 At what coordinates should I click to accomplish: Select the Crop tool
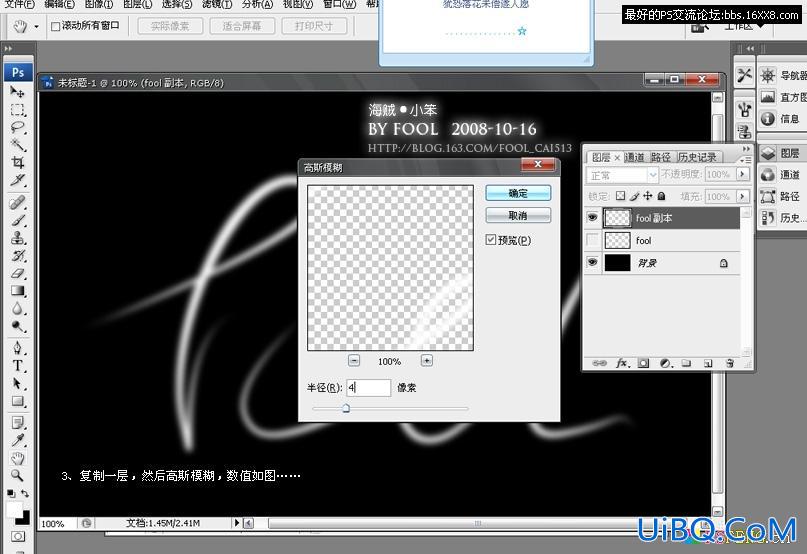point(17,163)
